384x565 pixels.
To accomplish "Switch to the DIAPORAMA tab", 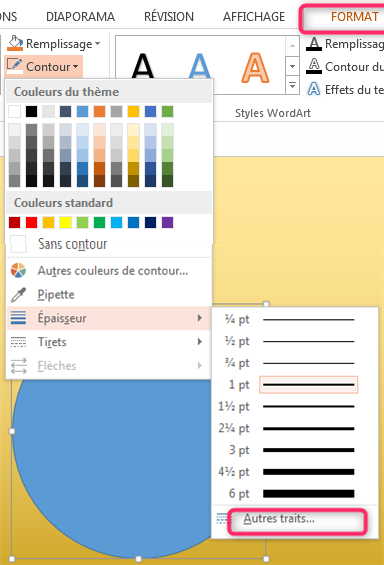I will coord(80,17).
